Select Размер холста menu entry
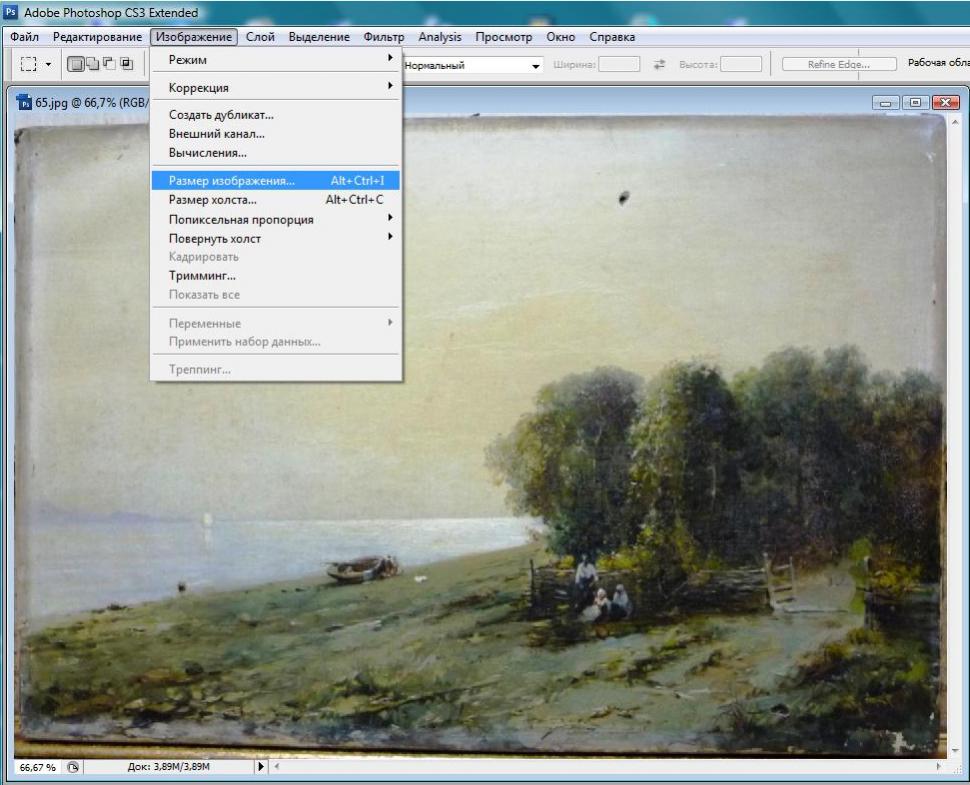Screen dimensions: 970x785 (276, 200)
